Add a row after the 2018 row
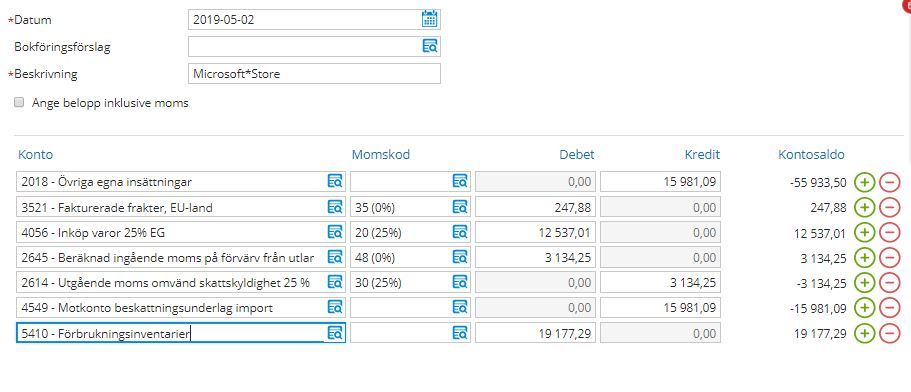 click(x=865, y=182)
